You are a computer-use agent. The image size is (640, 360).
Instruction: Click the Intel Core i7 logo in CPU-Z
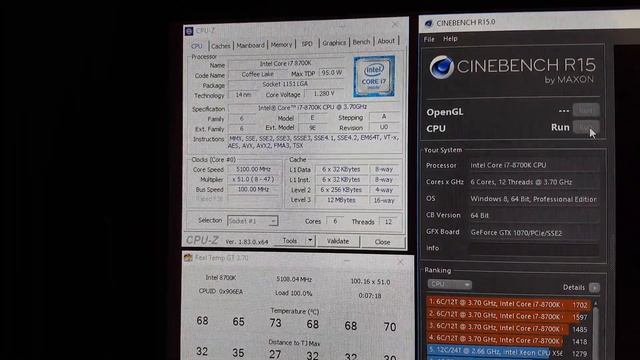click(374, 76)
